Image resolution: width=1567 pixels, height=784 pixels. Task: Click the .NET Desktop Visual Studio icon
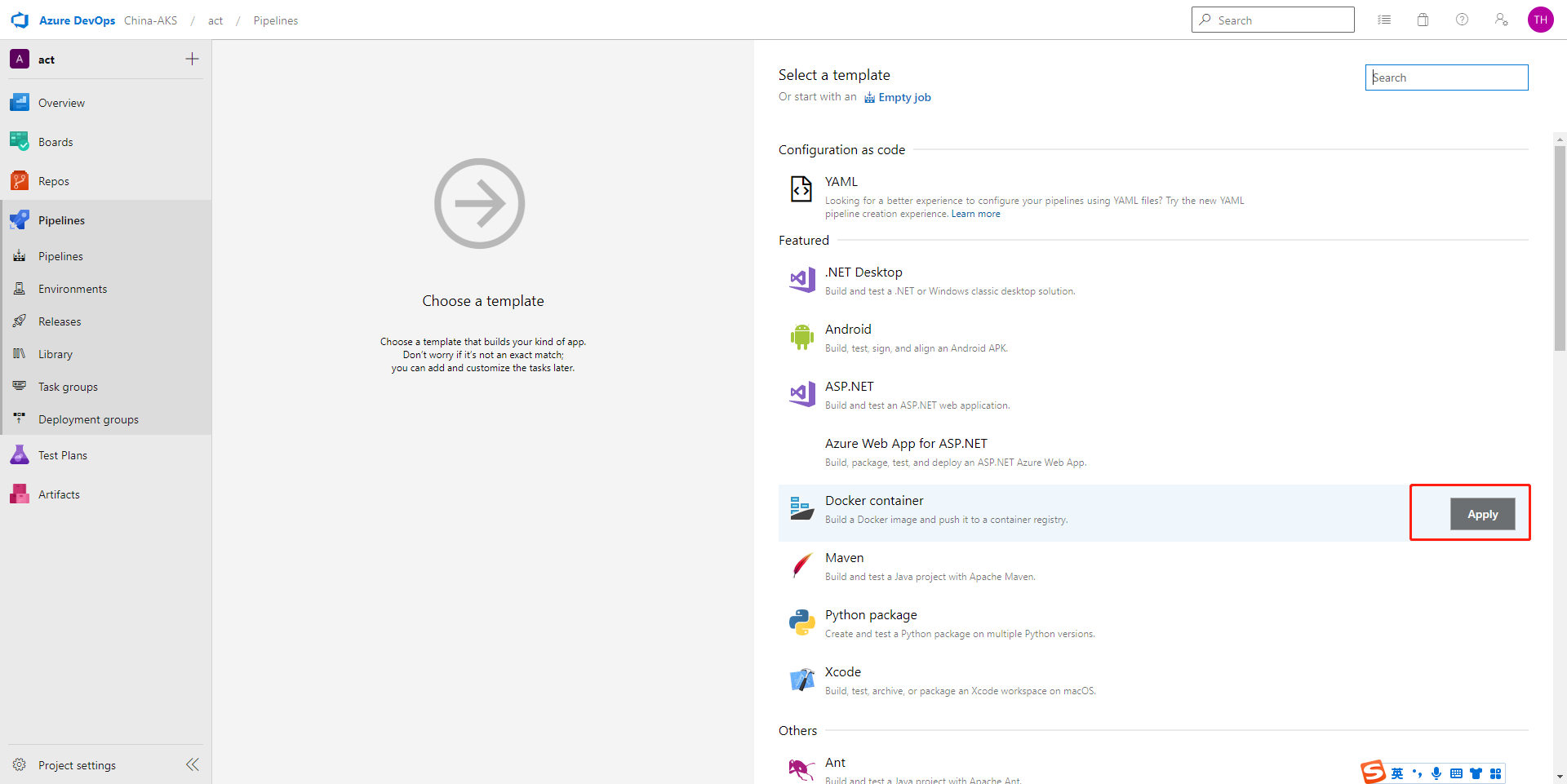pyautogui.click(x=802, y=280)
